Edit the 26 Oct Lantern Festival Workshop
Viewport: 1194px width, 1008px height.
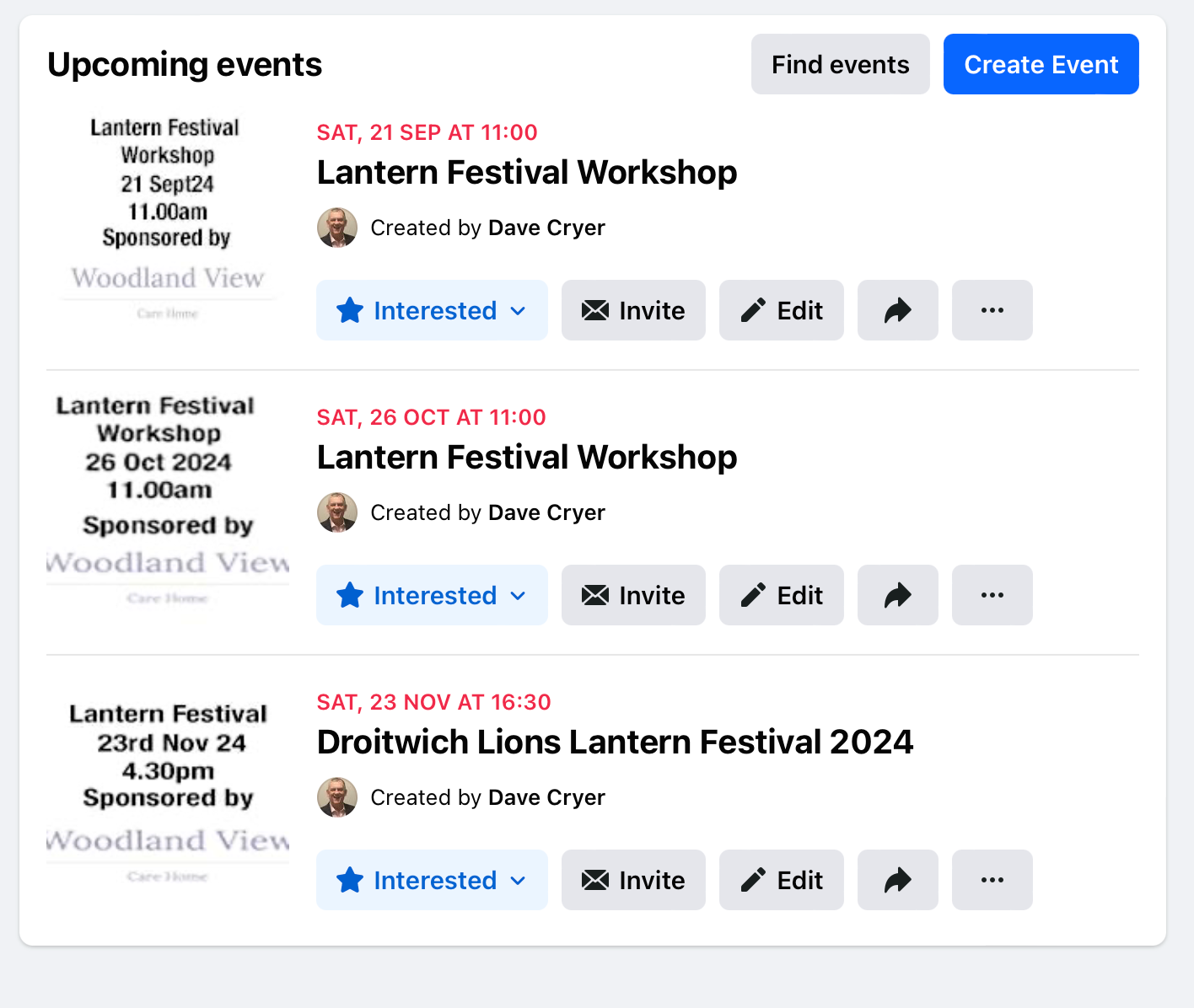pyautogui.click(x=781, y=595)
